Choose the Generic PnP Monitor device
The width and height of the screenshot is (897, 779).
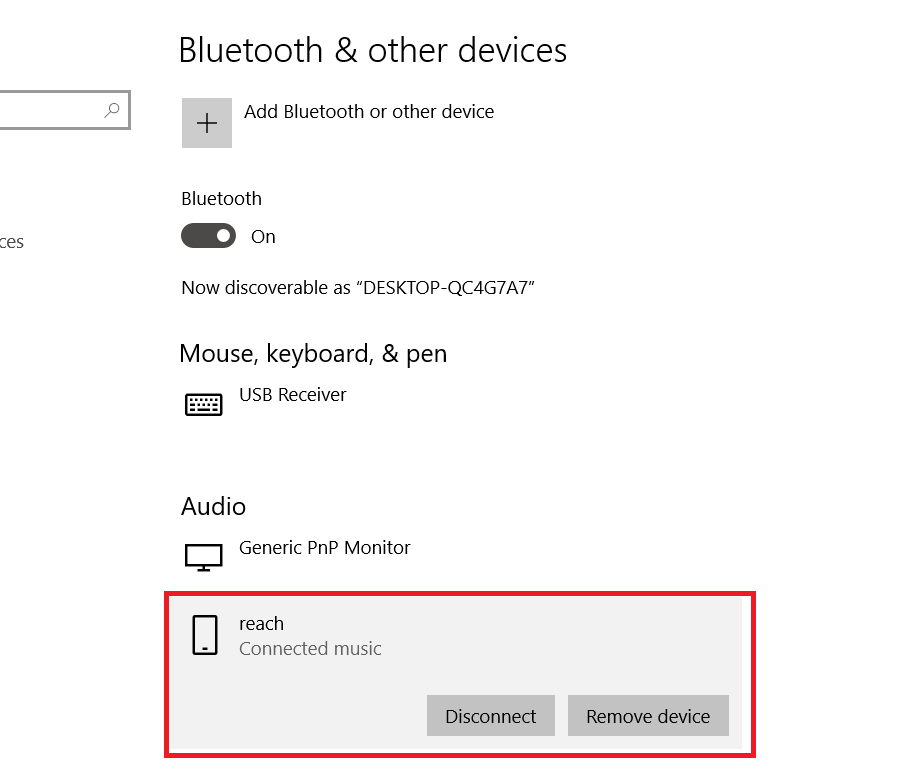click(324, 548)
